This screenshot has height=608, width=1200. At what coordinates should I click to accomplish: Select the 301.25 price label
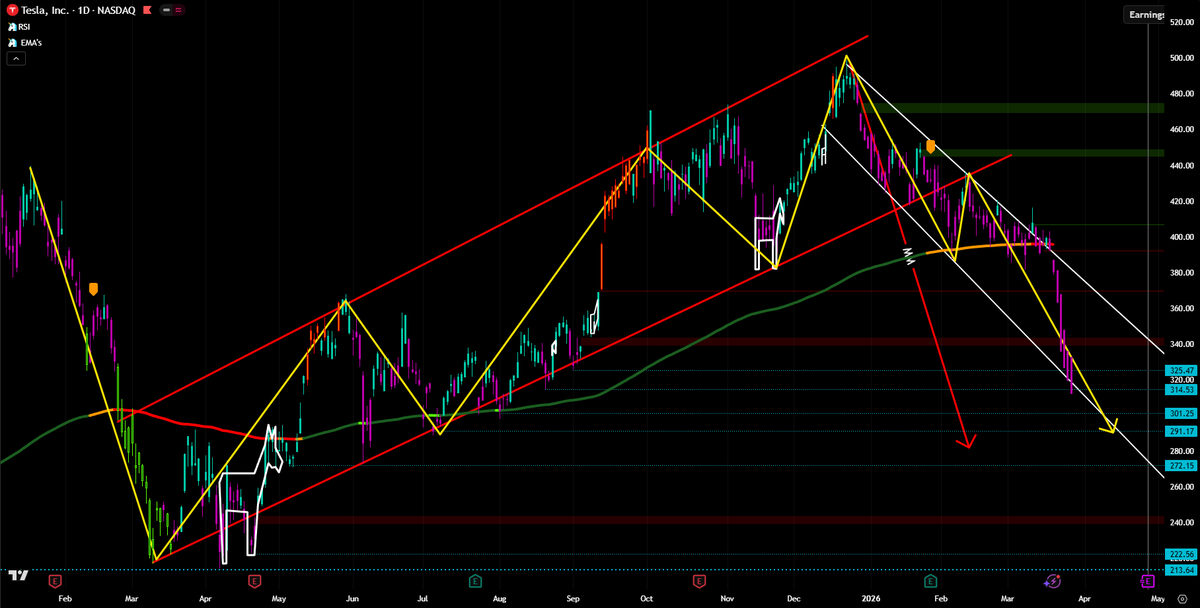coord(1181,413)
